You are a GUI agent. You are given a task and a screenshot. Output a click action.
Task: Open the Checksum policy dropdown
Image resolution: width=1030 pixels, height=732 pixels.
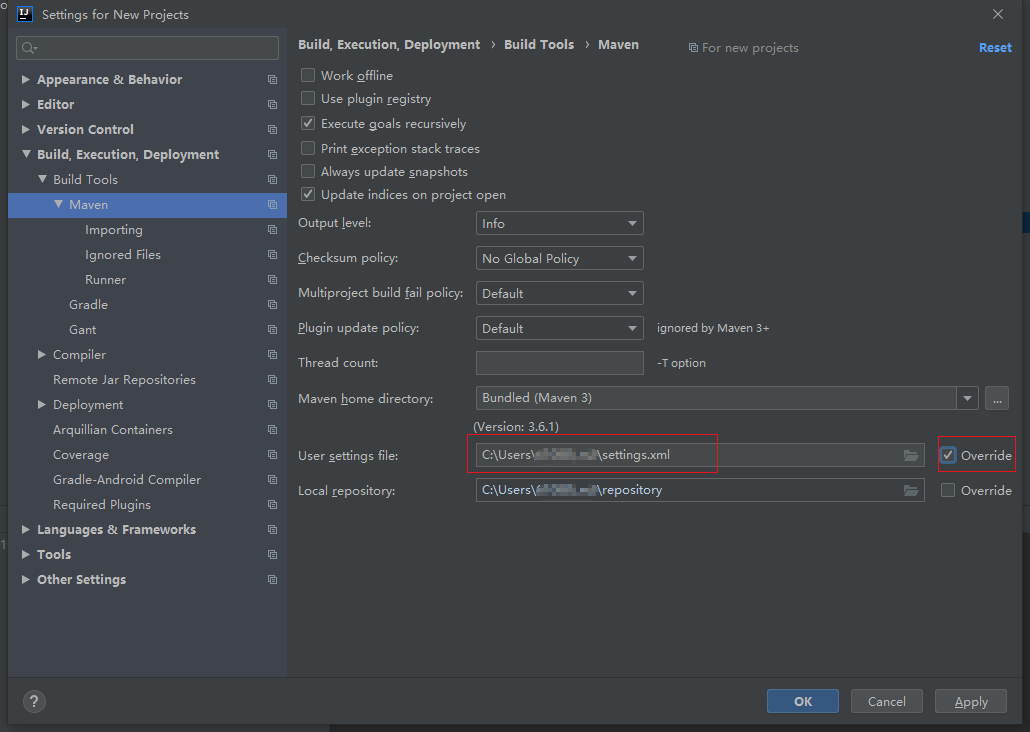559,259
